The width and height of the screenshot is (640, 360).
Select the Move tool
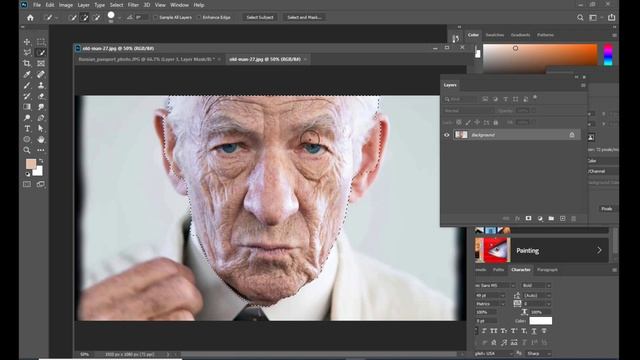click(27, 42)
